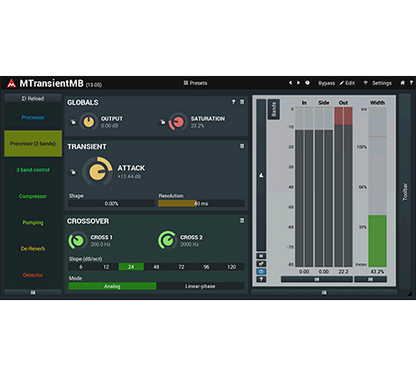Click the MeldaProduction logo icon
Image resolution: width=416 pixels, height=376 pixels.
click(x=11, y=83)
